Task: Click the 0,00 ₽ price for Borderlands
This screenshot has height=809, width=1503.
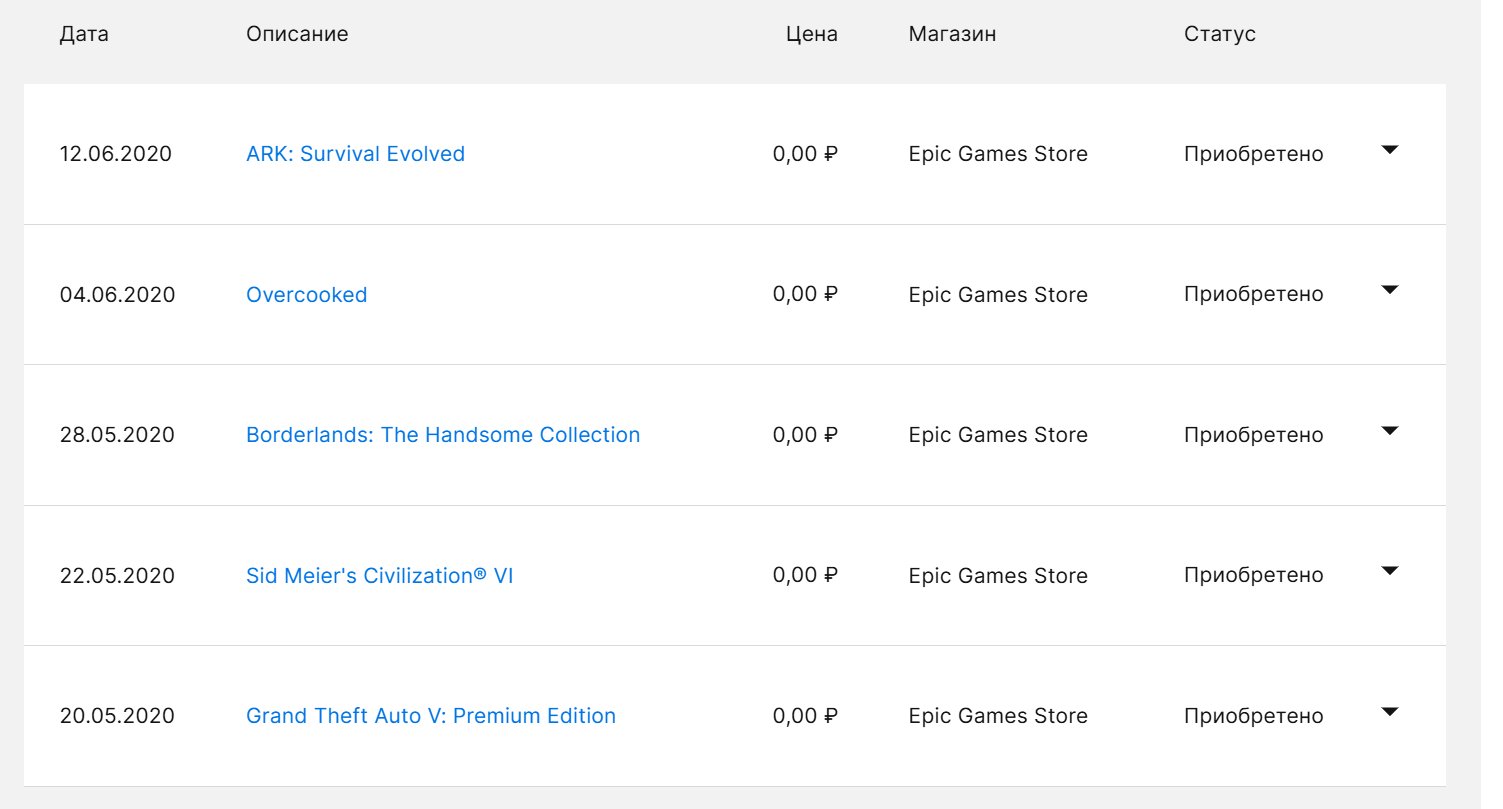Action: [x=805, y=435]
